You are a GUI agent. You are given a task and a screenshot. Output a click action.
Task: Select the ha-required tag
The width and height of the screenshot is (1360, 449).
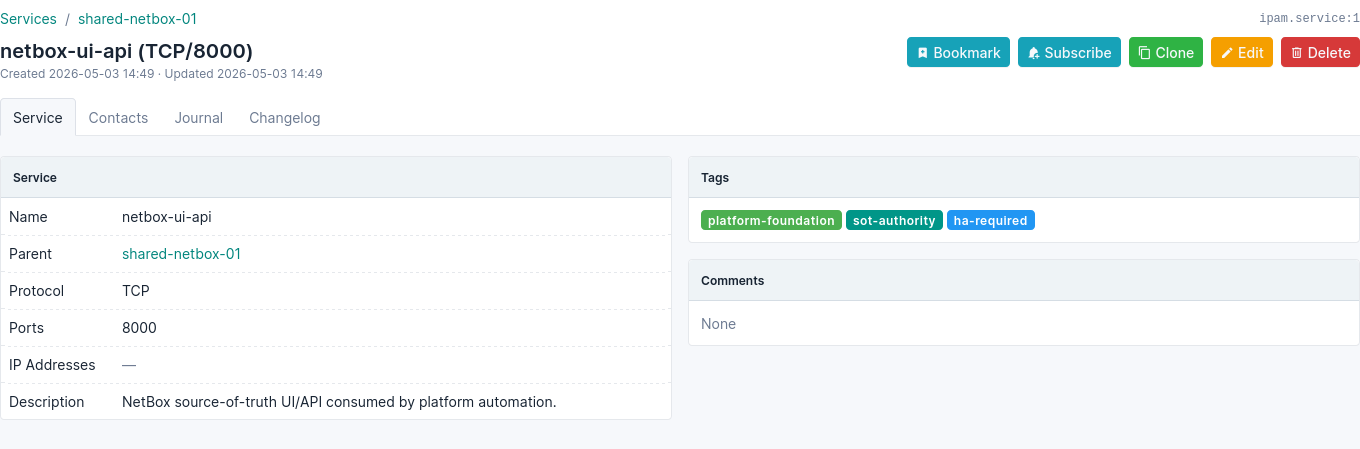pos(990,220)
